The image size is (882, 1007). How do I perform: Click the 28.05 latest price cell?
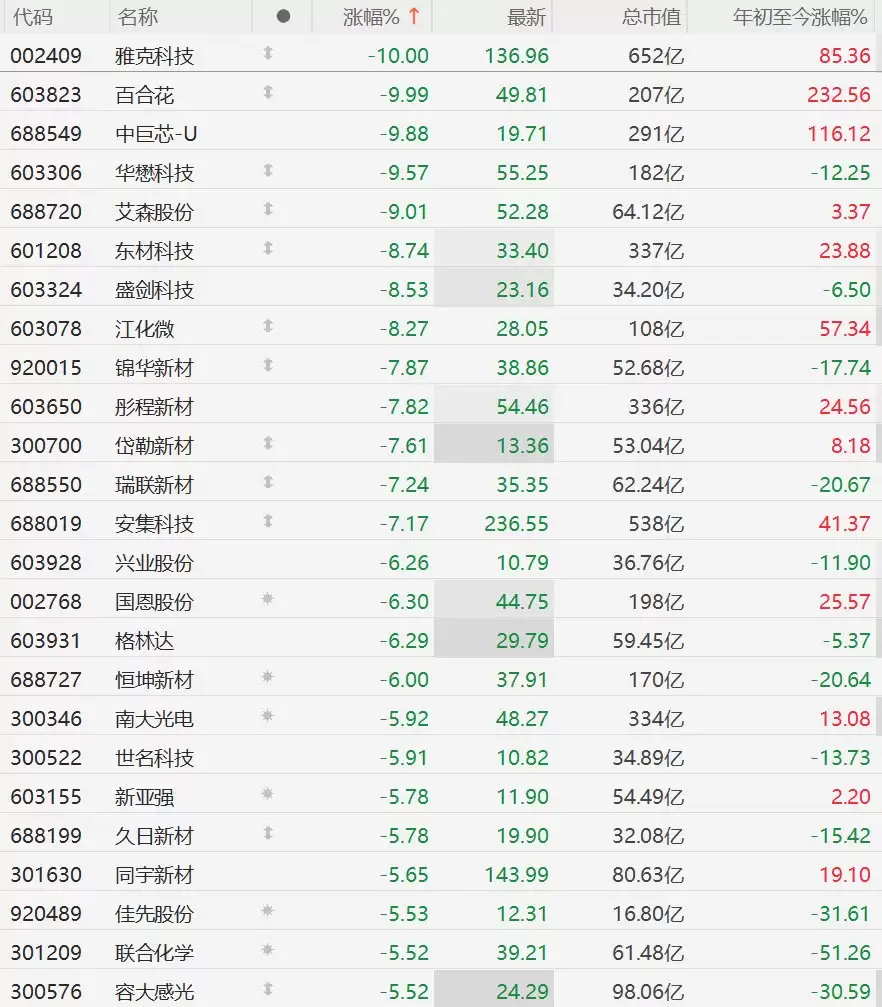click(522, 329)
